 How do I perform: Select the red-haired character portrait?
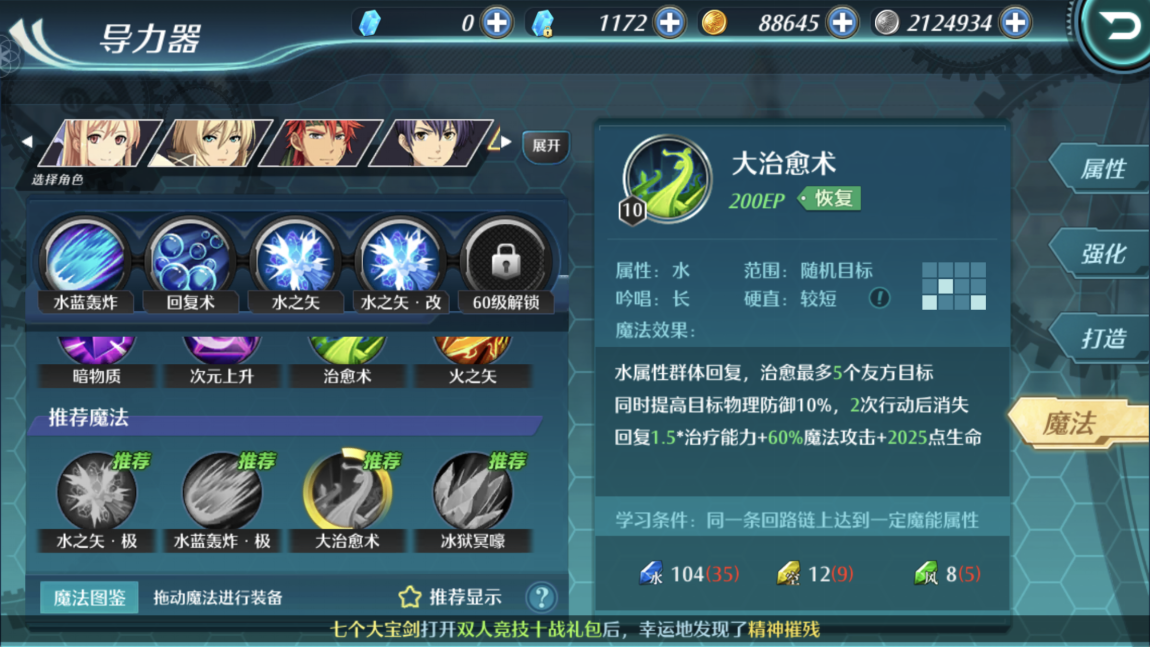321,143
